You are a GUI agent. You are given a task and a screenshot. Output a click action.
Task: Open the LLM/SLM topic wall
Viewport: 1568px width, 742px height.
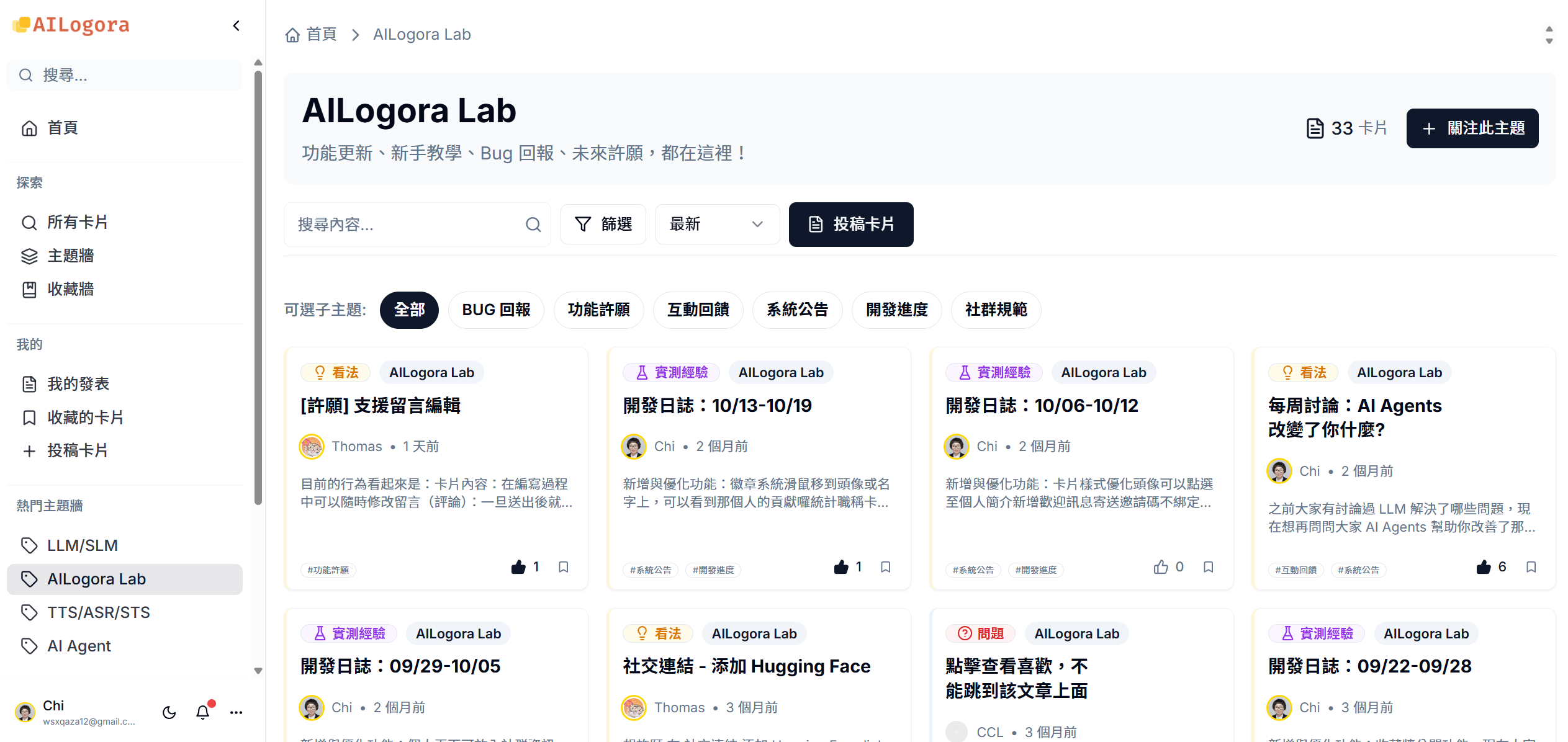[124, 546]
